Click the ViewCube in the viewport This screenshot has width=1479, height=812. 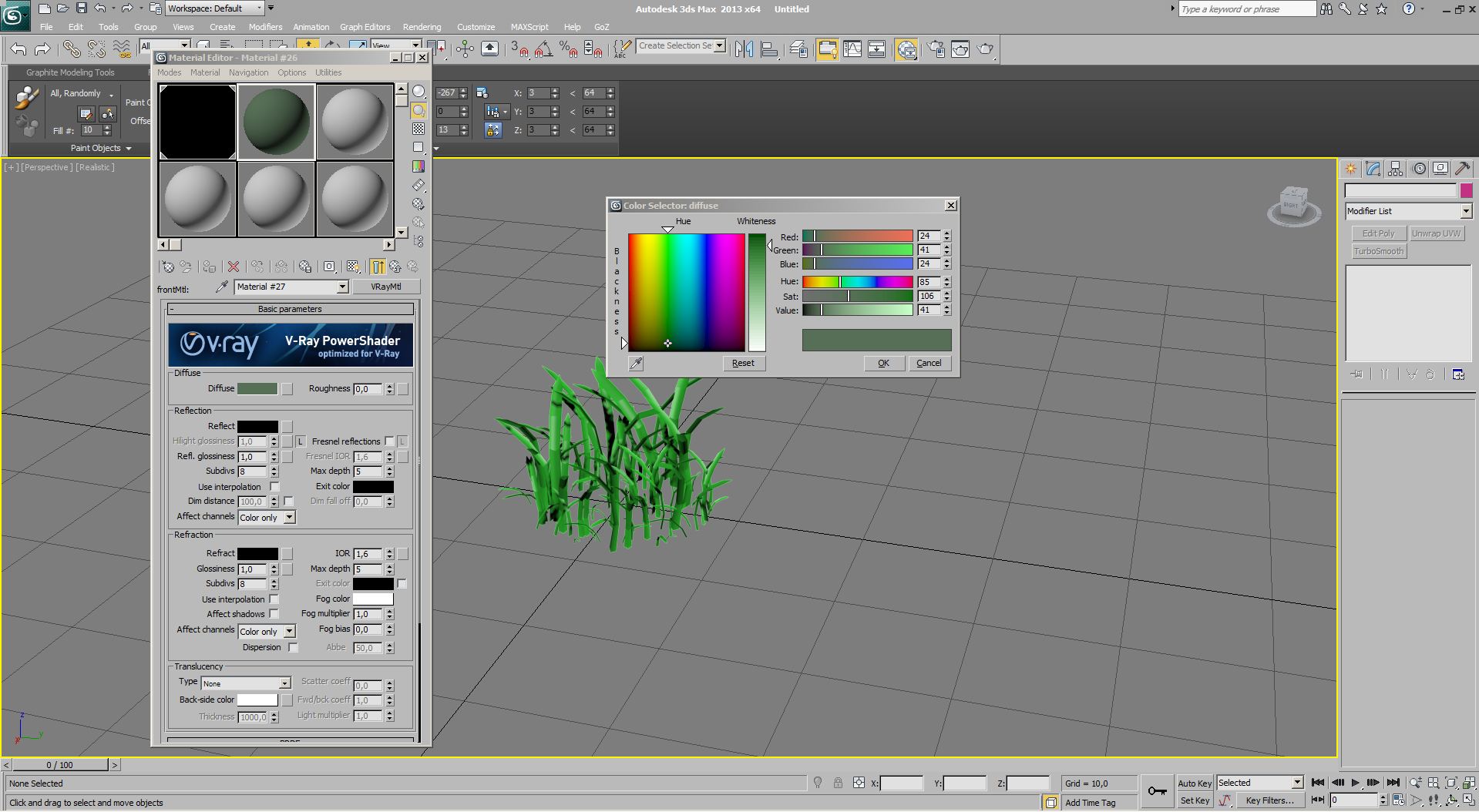pyautogui.click(x=1292, y=205)
